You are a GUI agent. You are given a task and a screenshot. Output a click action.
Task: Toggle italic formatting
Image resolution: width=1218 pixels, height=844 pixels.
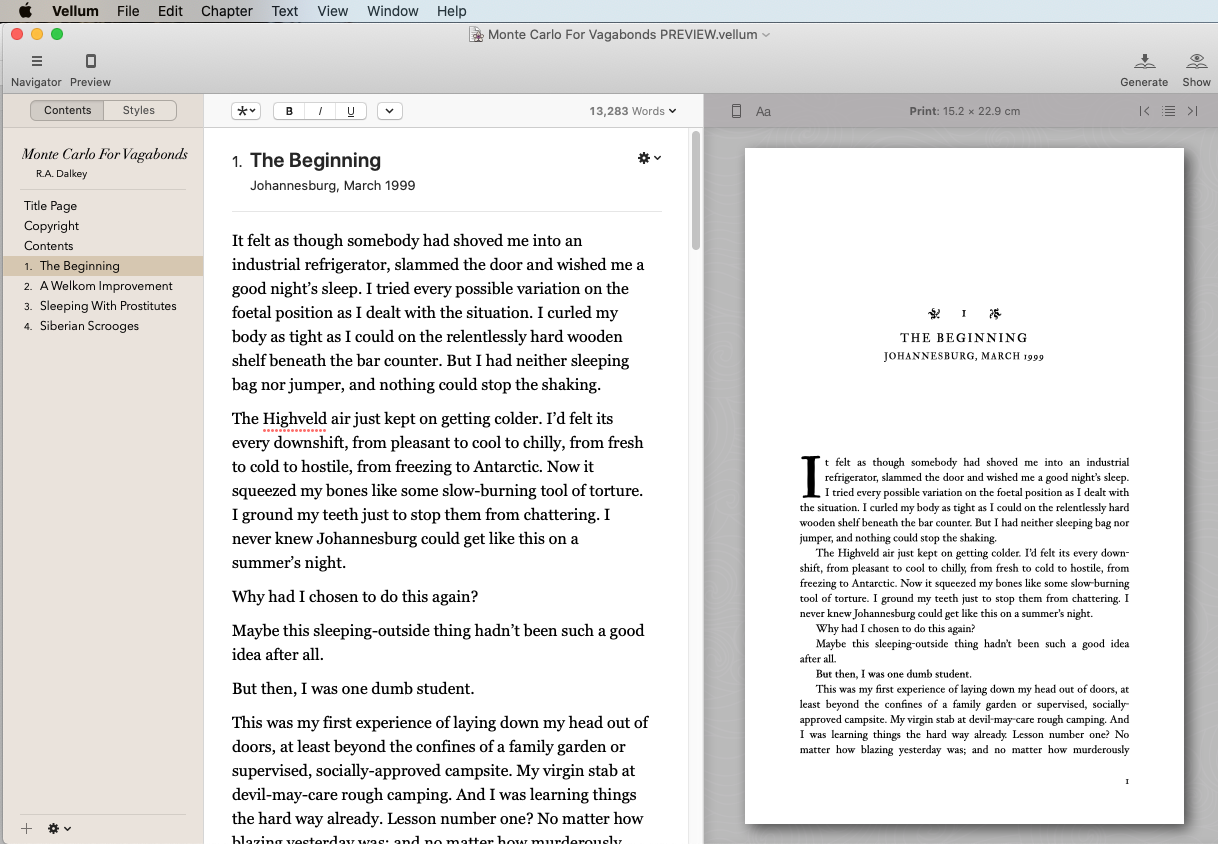point(319,111)
